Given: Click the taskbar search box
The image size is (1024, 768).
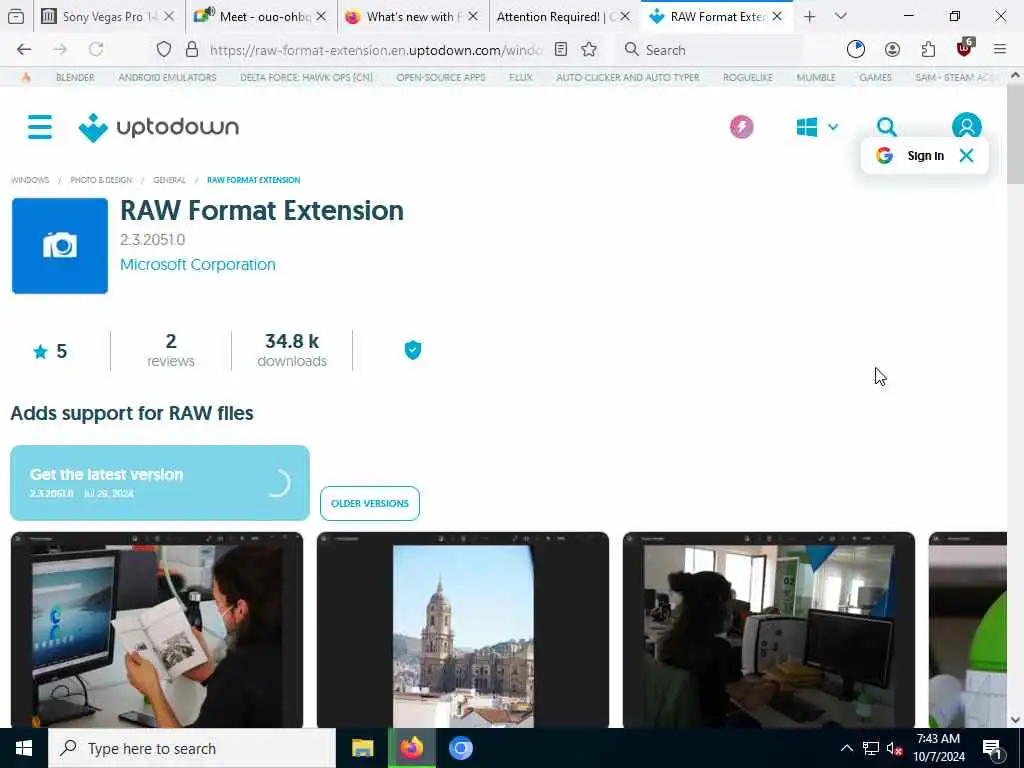Looking at the screenshot, I should click(x=192, y=748).
